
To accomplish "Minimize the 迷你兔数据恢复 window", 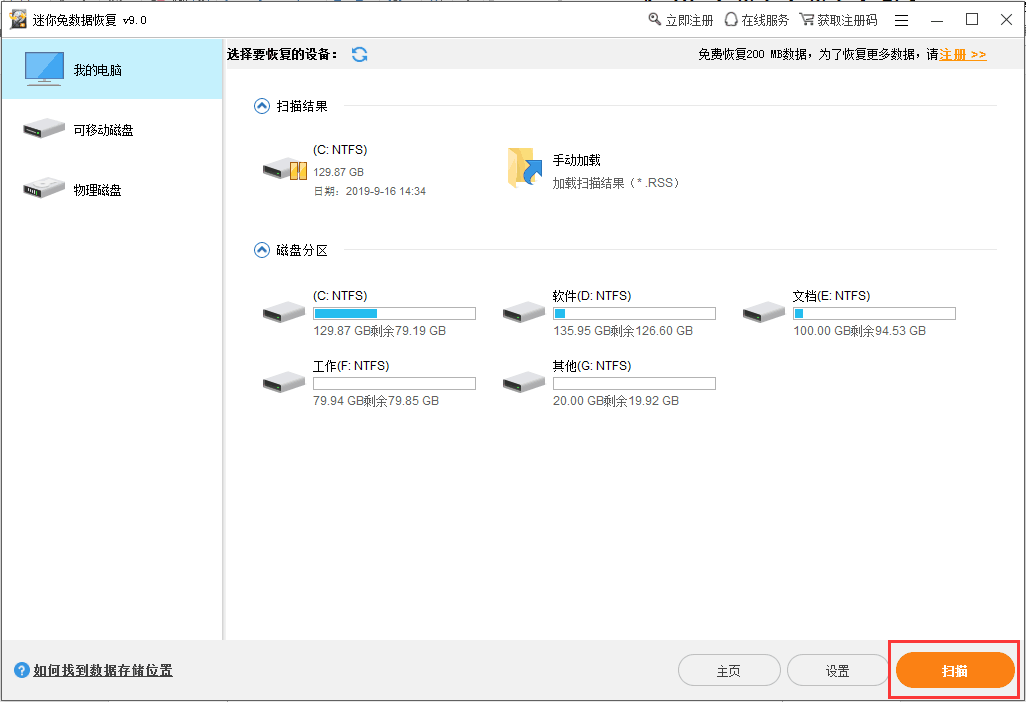I will tap(937, 20).
